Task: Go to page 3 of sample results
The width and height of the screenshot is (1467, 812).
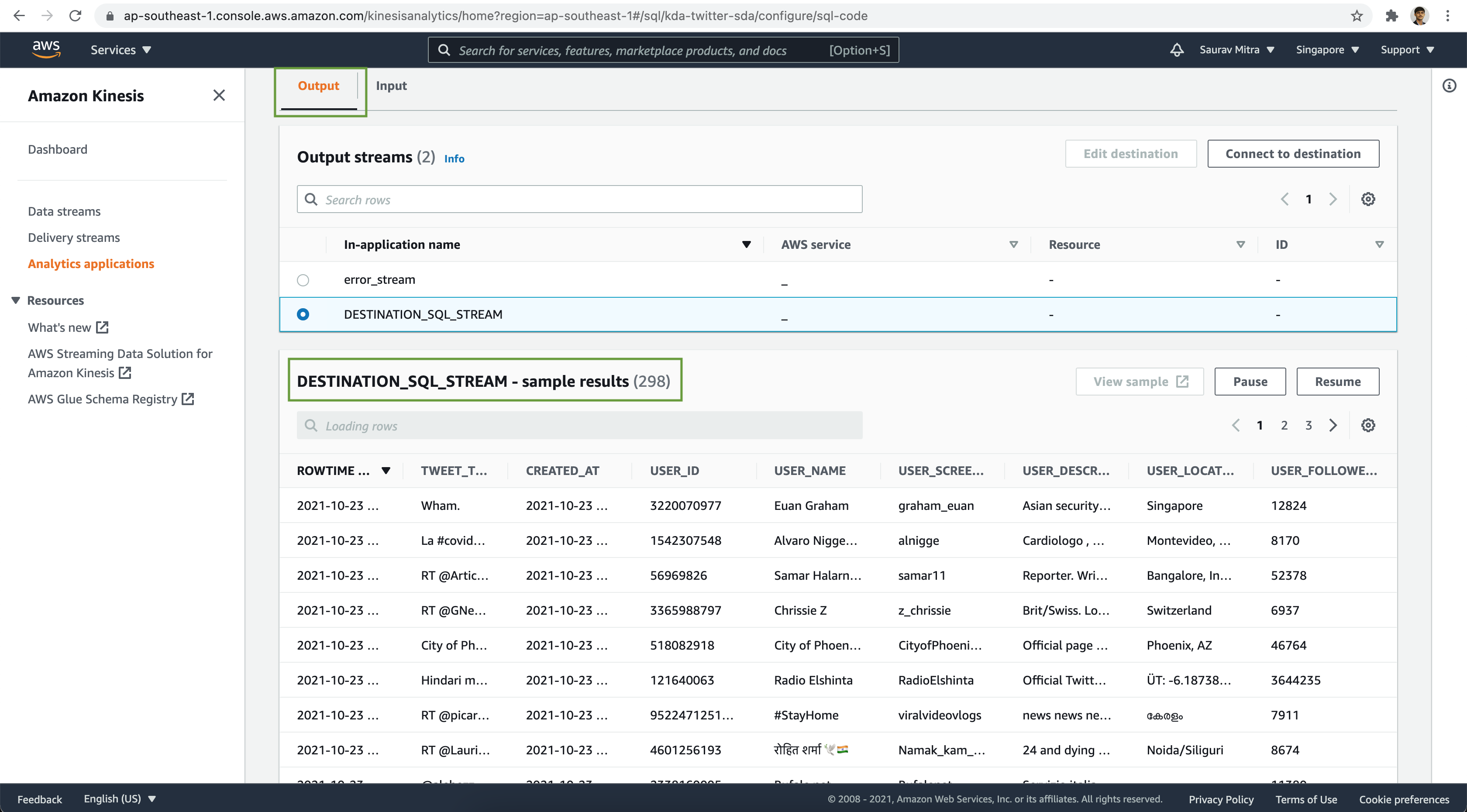Action: 1309,425
